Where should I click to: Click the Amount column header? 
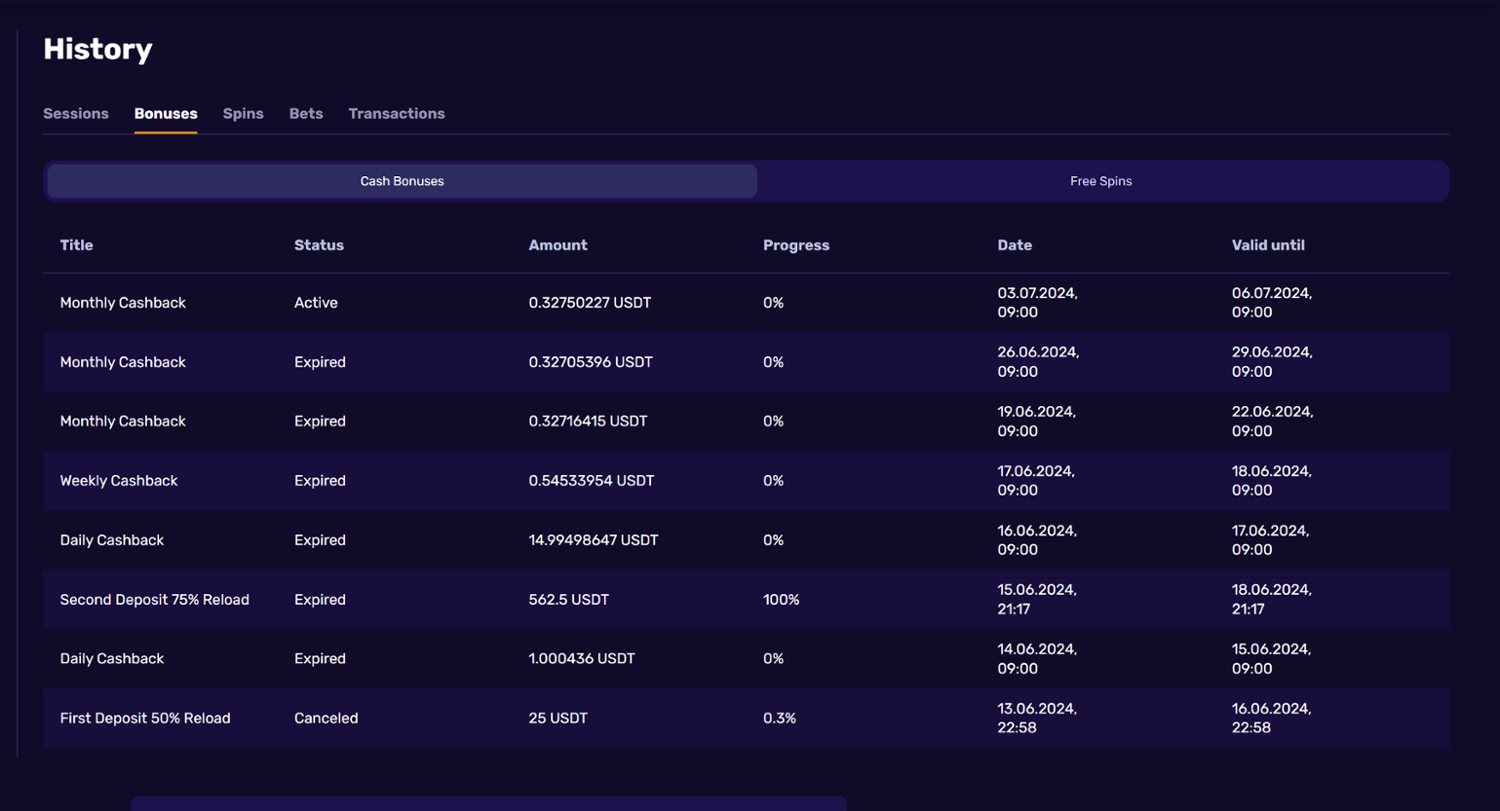point(558,245)
